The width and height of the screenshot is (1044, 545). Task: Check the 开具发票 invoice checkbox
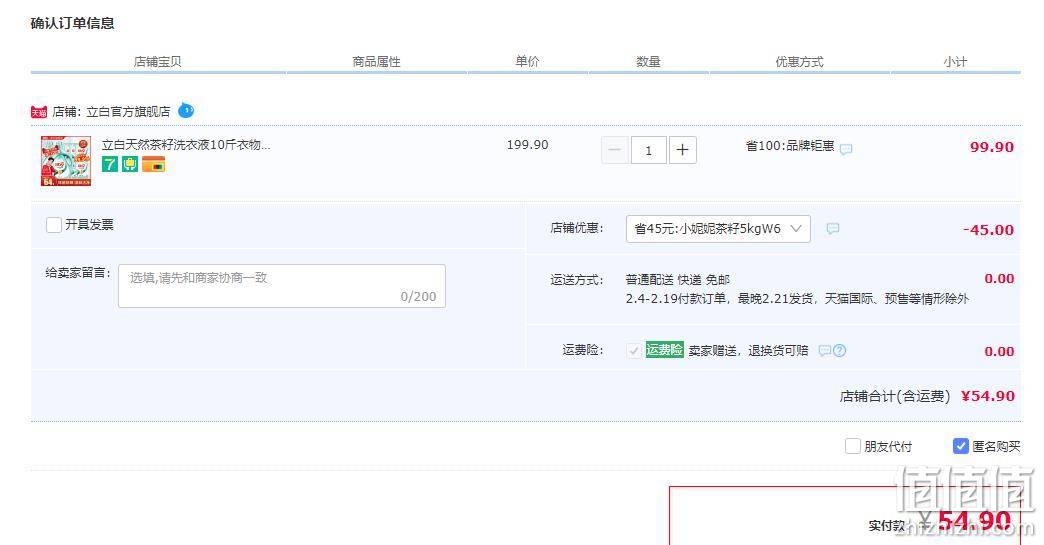(x=54, y=225)
